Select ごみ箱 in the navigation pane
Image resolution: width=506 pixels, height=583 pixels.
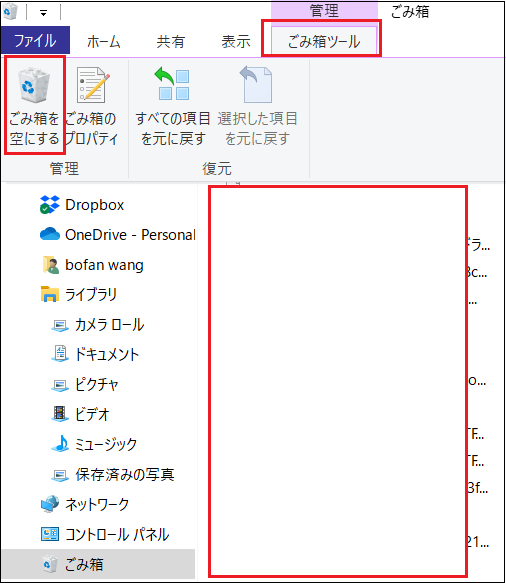[x=98, y=564]
